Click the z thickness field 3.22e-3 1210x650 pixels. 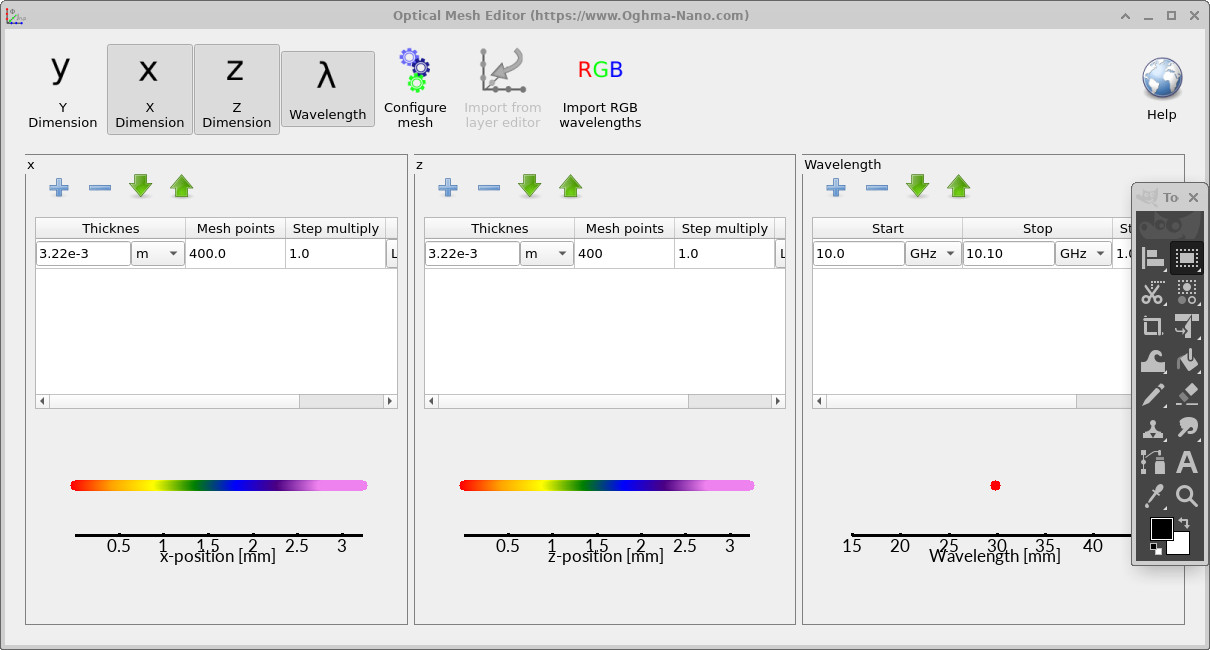473,254
